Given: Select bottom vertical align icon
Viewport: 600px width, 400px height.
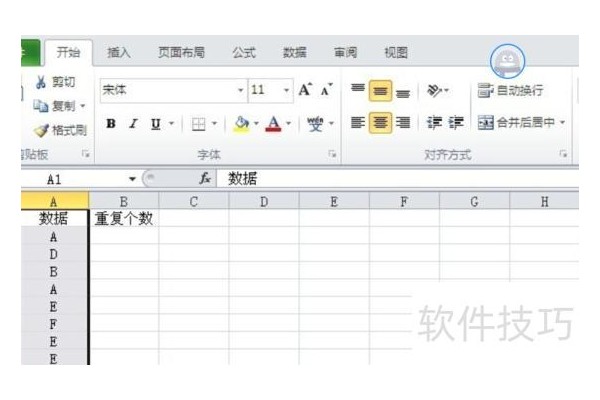Looking at the screenshot, I should [403, 92].
